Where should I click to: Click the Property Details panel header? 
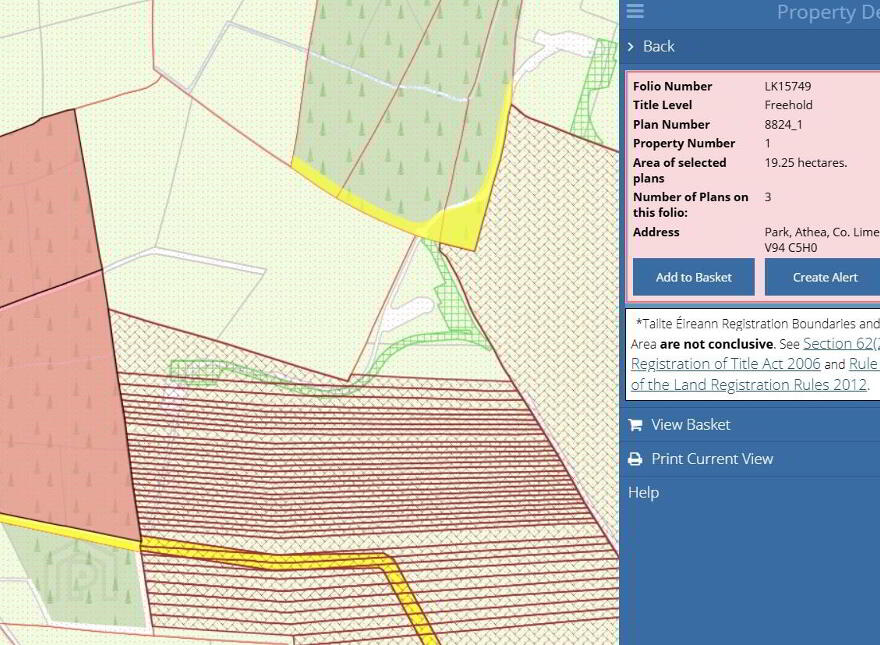click(828, 12)
